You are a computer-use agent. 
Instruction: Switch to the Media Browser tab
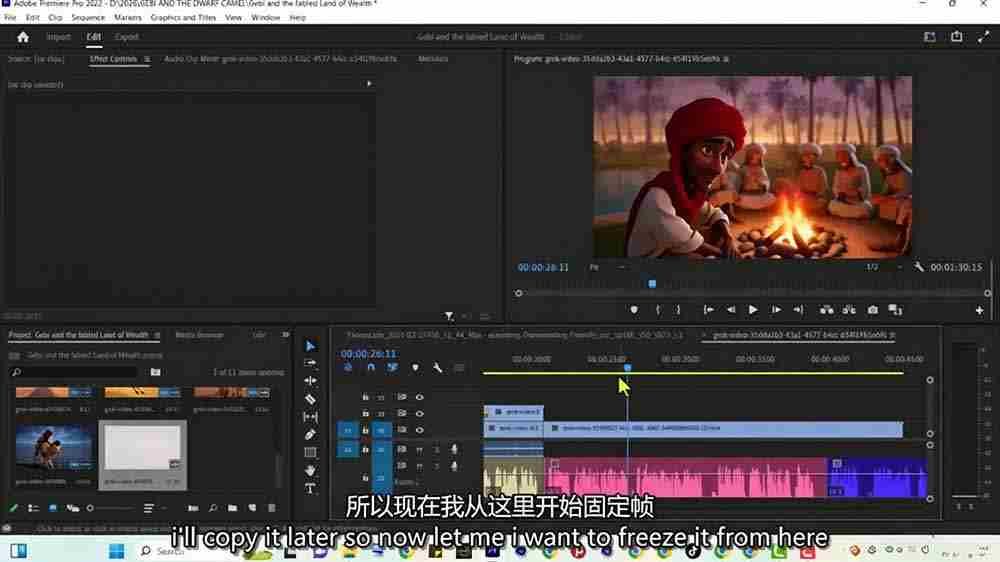tap(200, 335)
